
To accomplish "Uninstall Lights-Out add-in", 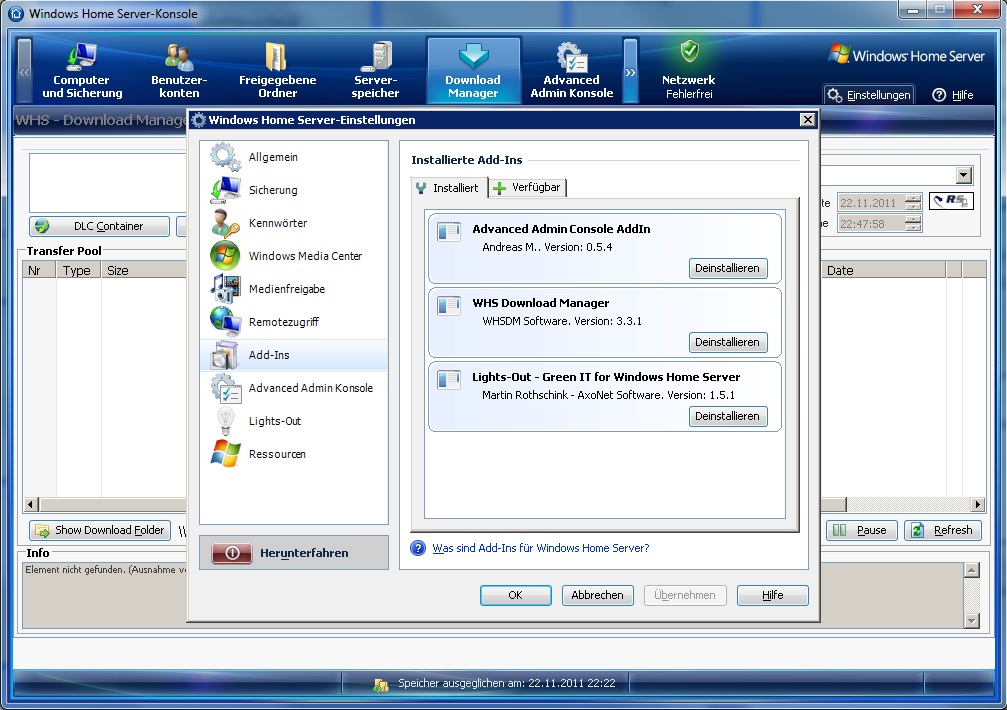I will 728,416.
